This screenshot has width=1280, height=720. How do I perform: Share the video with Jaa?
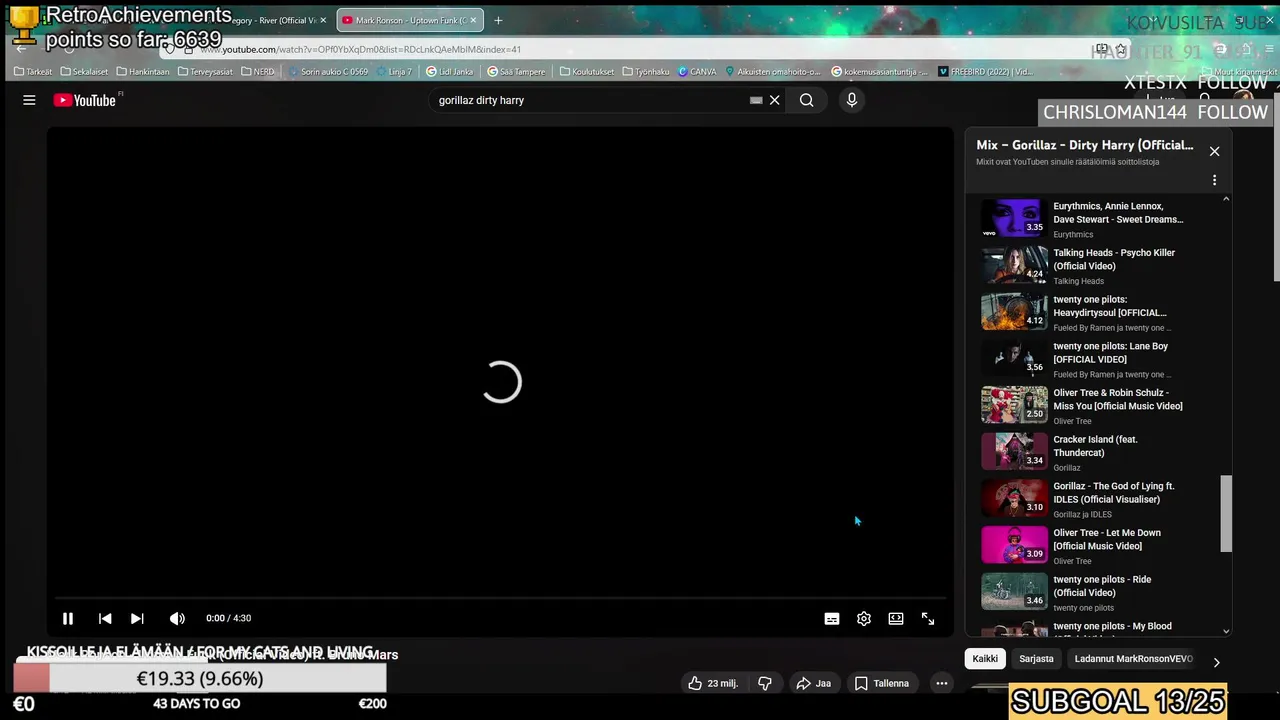click(814, 683)
